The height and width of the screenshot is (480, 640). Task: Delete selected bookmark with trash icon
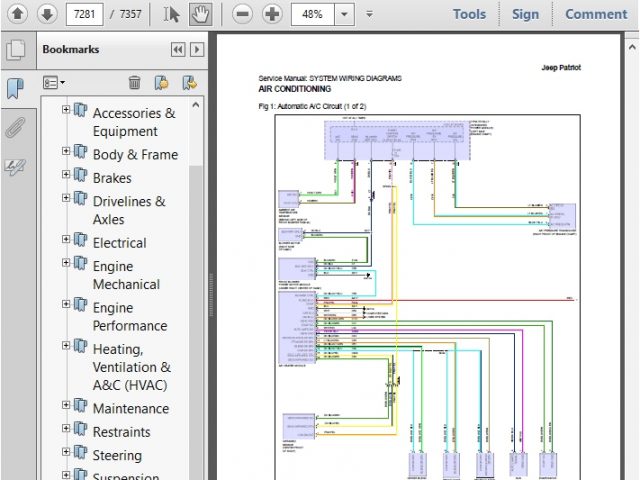click(x=135, y=82)
